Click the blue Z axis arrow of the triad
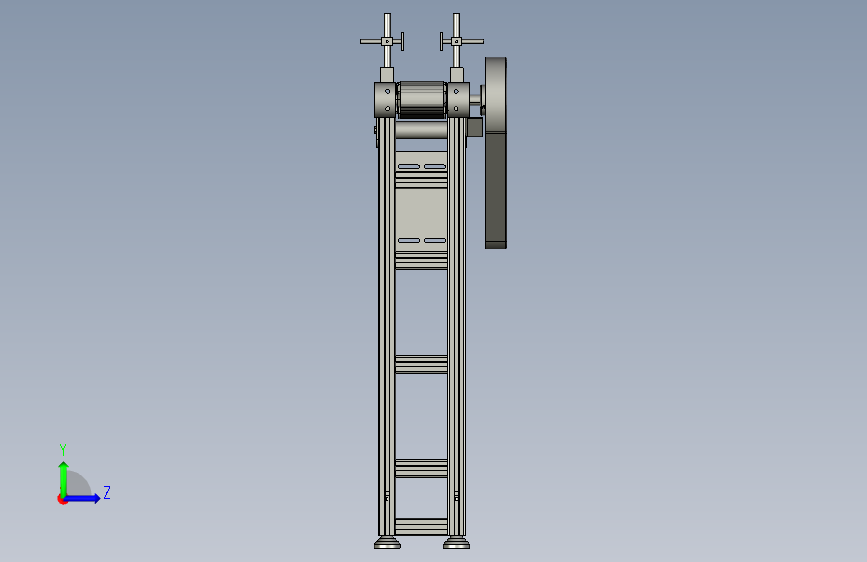The image size is (867, 562). [83, 498]
